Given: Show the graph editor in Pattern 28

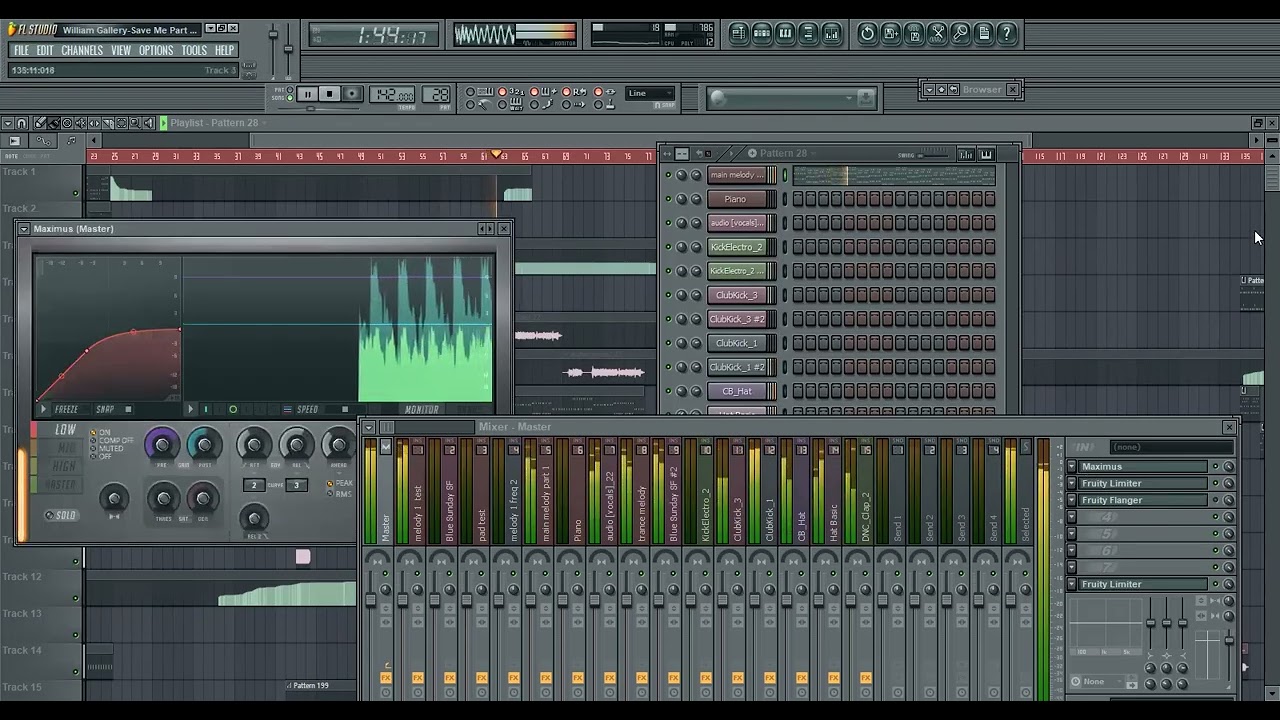Looking at the screenshot, I should coord(966,154).
